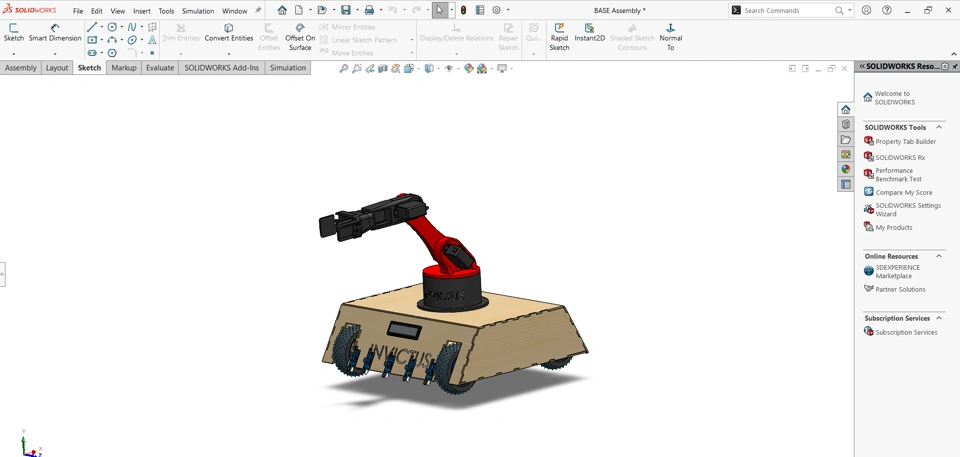960x457 pixels.
Task: Collapse the SOLIDWORKS Tools section
Action: click(939, 127)
